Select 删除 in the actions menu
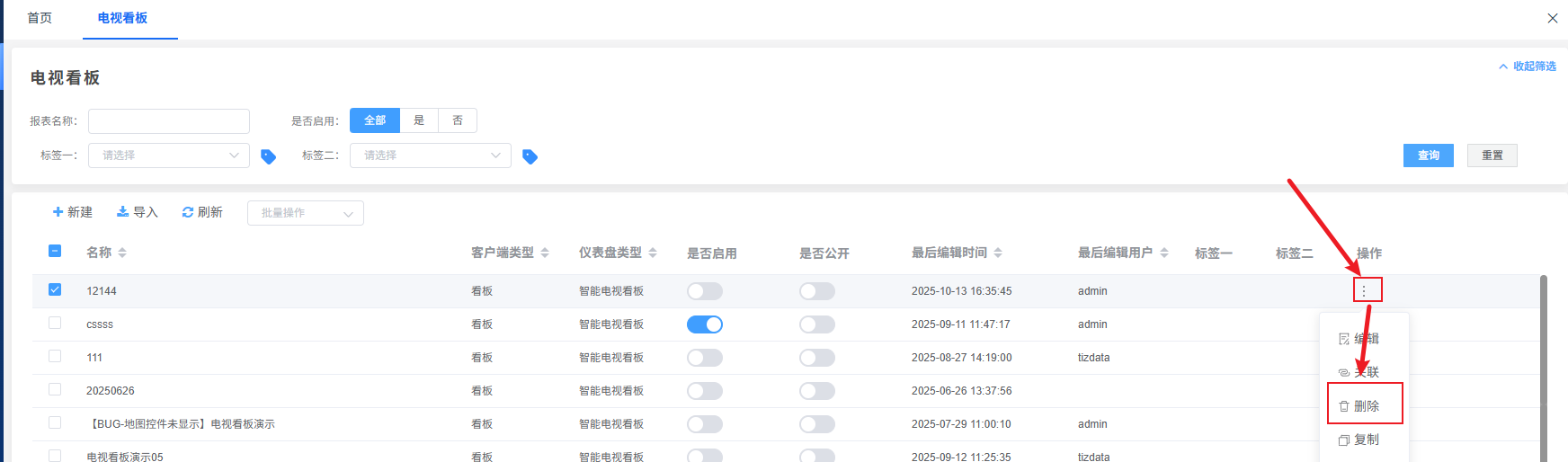The height and width of the screenshot is (462, 1568). point(1365,406)
